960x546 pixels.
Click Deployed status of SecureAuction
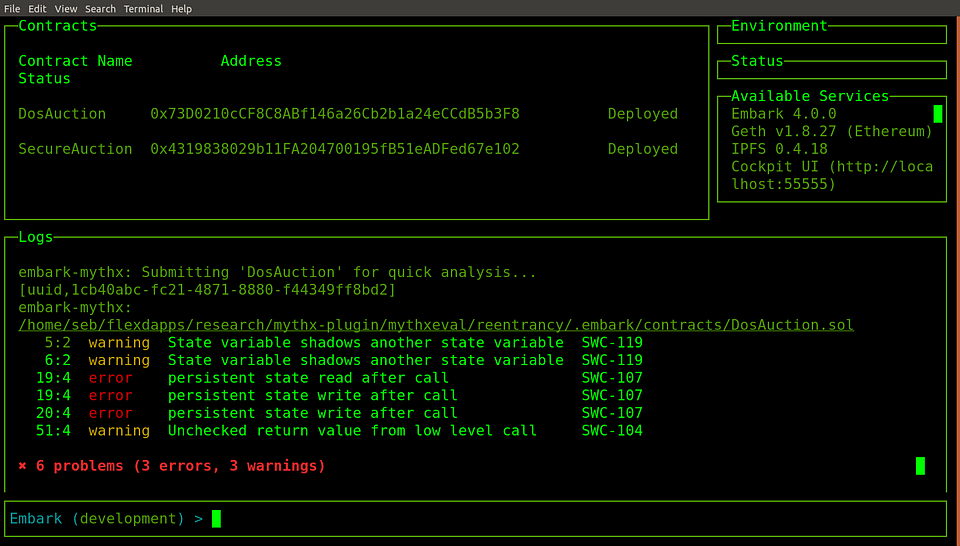pyautogui.click(x=643, y=149)
